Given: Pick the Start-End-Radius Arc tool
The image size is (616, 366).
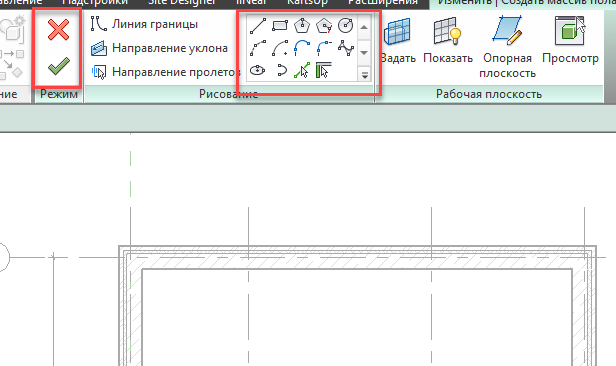Looking at the screenshot, I should coord(258,49).
